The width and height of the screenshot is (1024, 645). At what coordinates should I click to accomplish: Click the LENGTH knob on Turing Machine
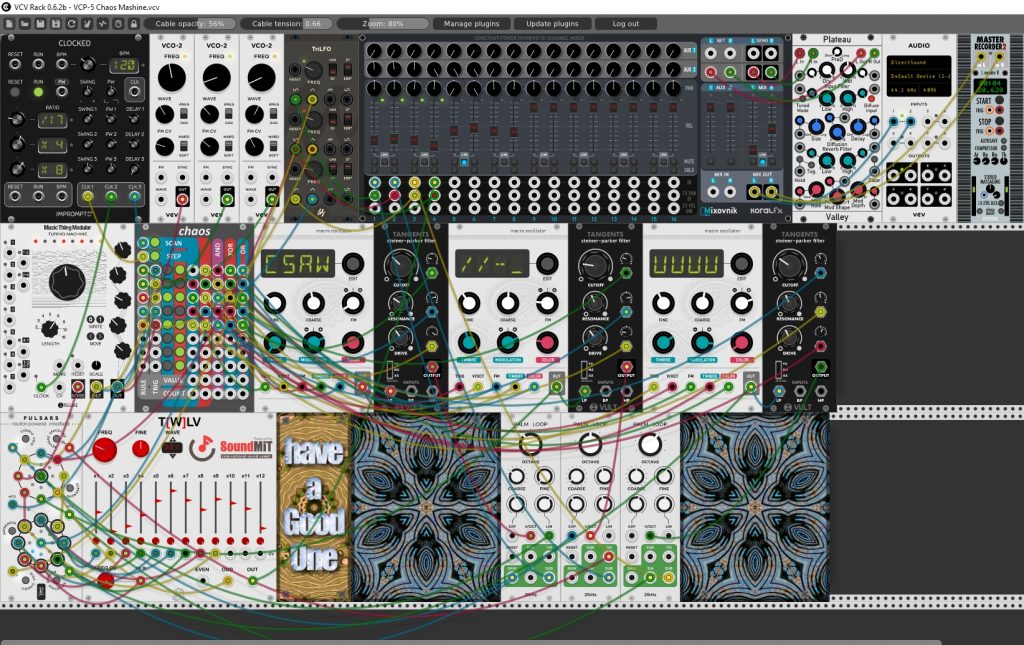tap(50, 328)
